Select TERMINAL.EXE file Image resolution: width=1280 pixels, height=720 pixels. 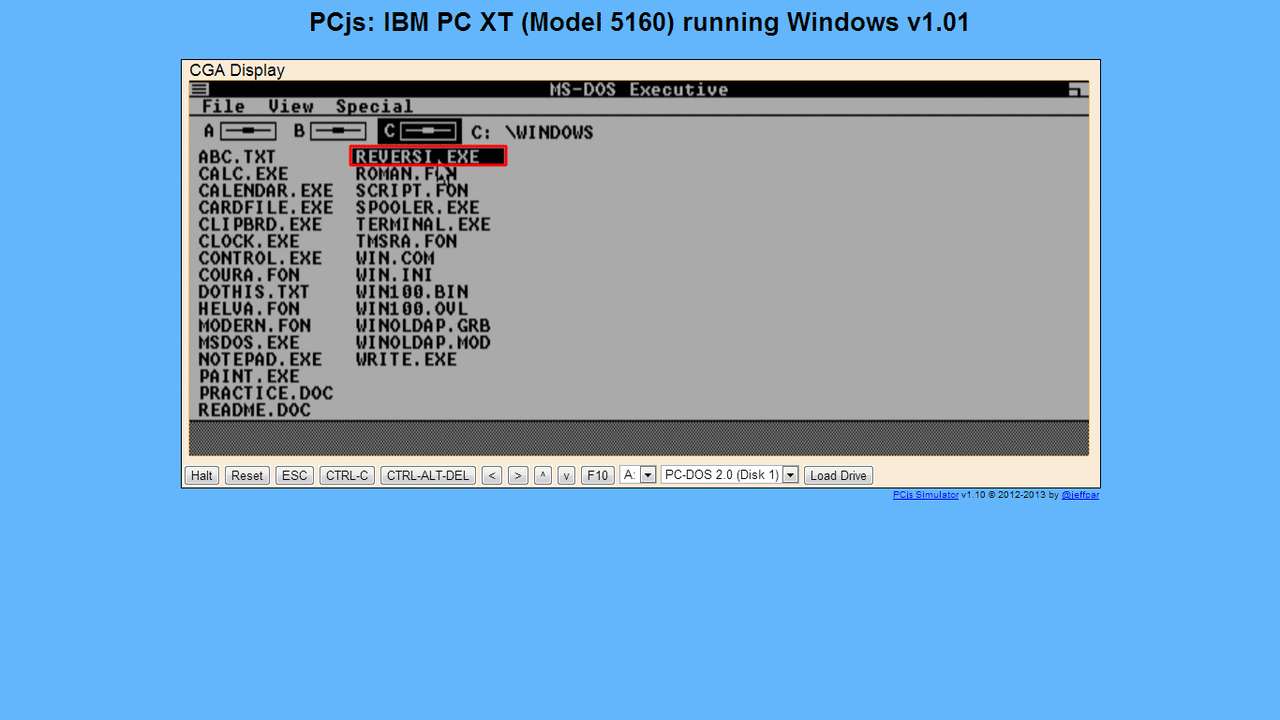point(423,225)
